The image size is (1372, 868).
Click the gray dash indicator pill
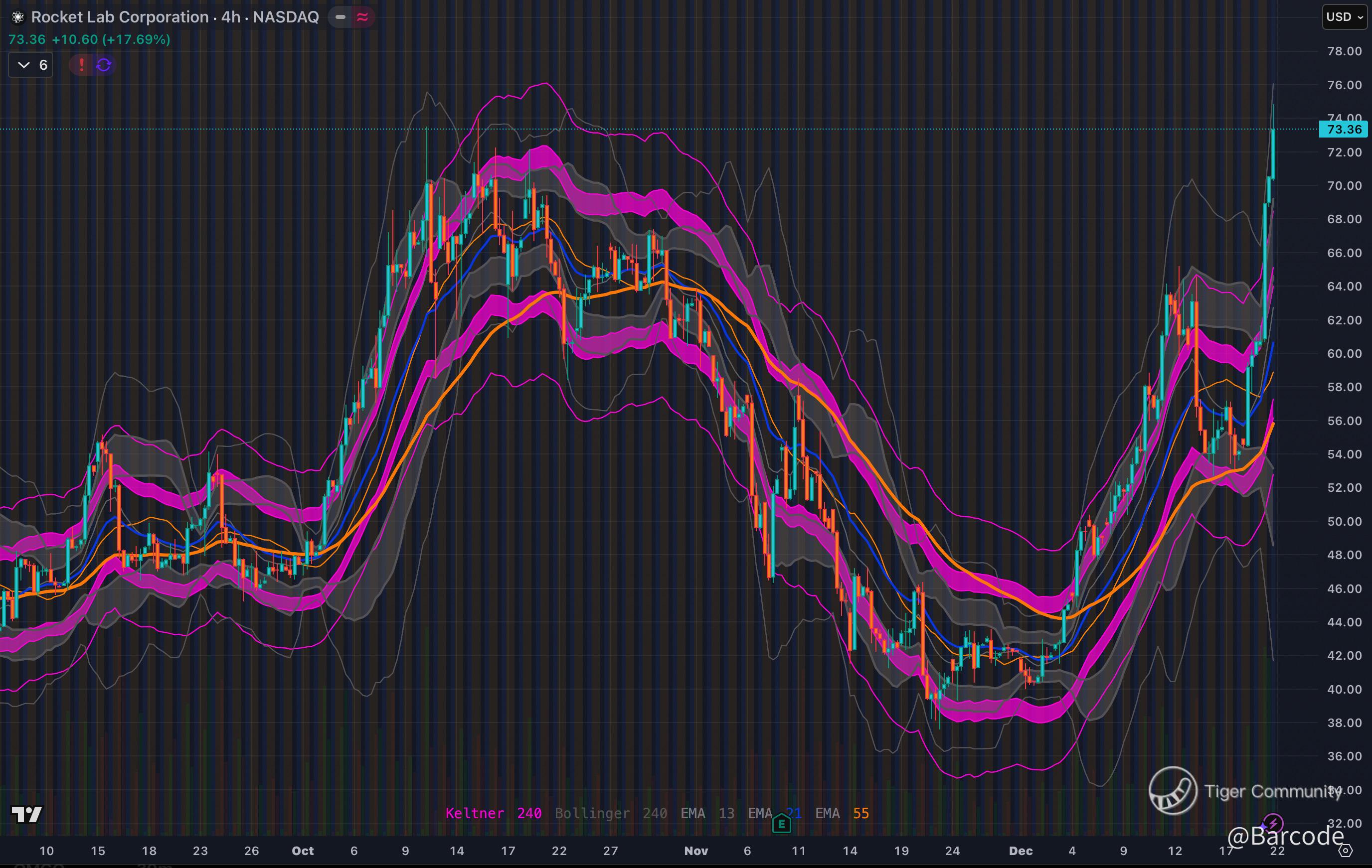point(340,17)
